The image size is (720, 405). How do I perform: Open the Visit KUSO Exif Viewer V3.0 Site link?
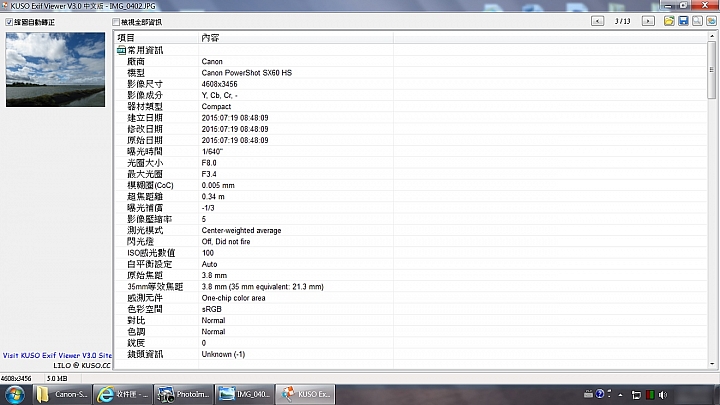(x=57, y=355)
